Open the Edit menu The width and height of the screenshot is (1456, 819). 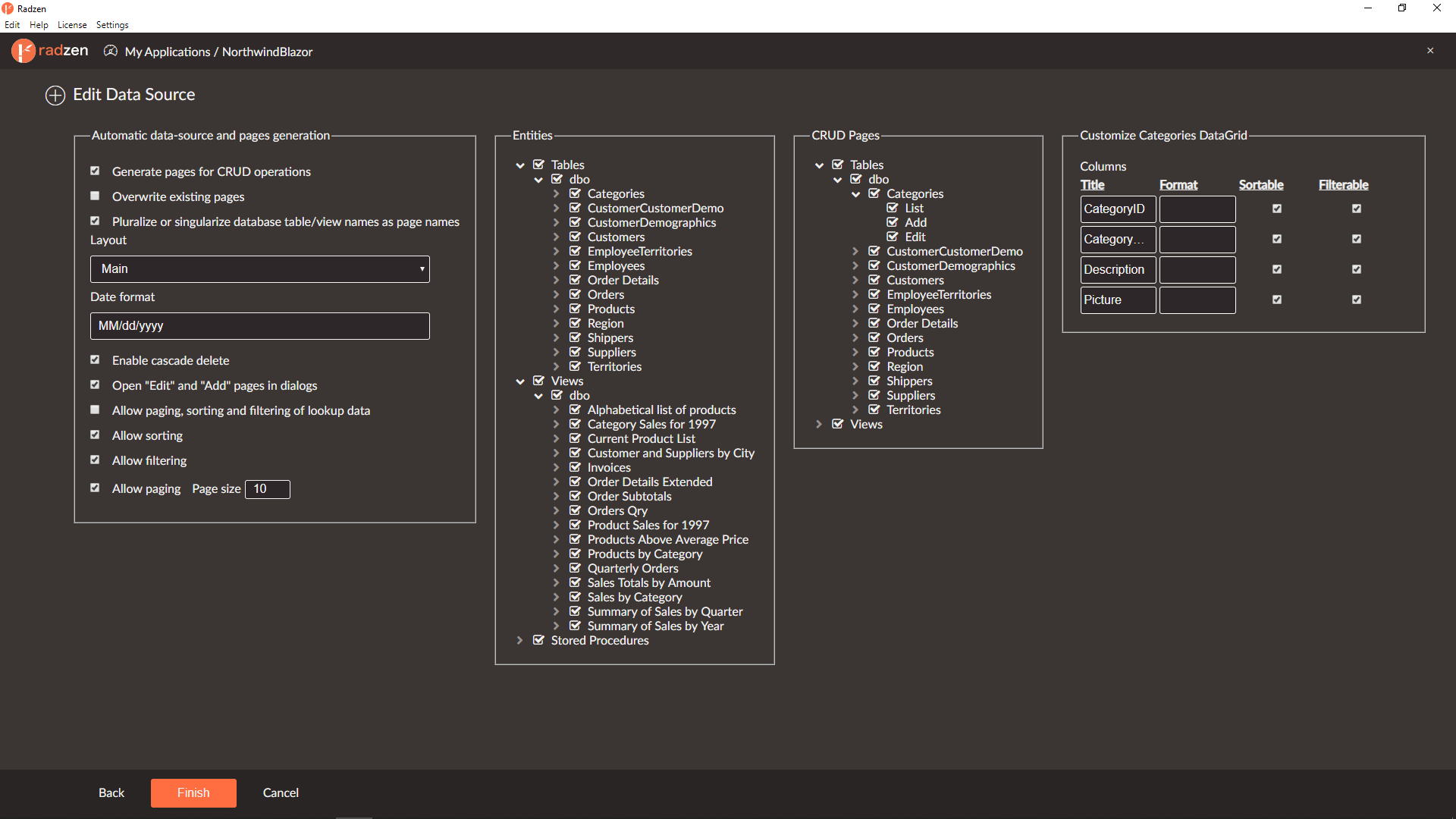[12, 25]
